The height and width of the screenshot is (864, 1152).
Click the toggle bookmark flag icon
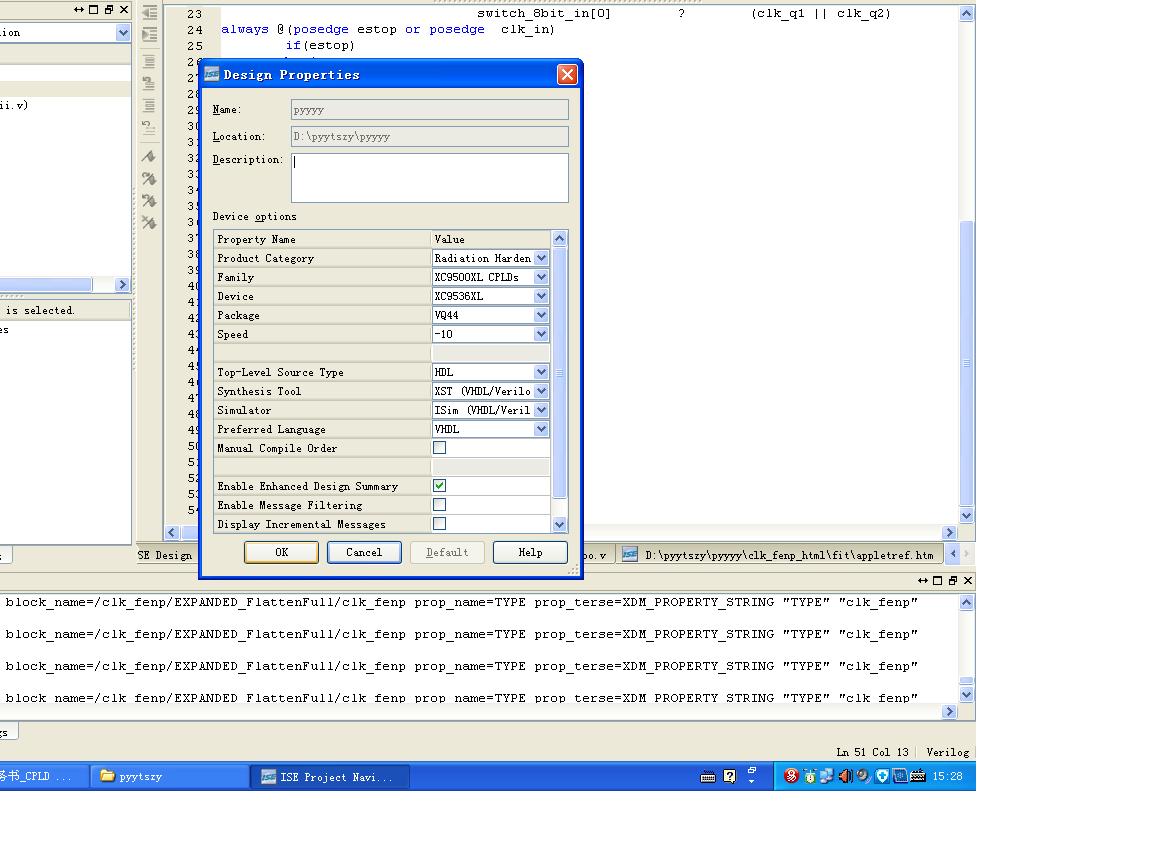149,156
